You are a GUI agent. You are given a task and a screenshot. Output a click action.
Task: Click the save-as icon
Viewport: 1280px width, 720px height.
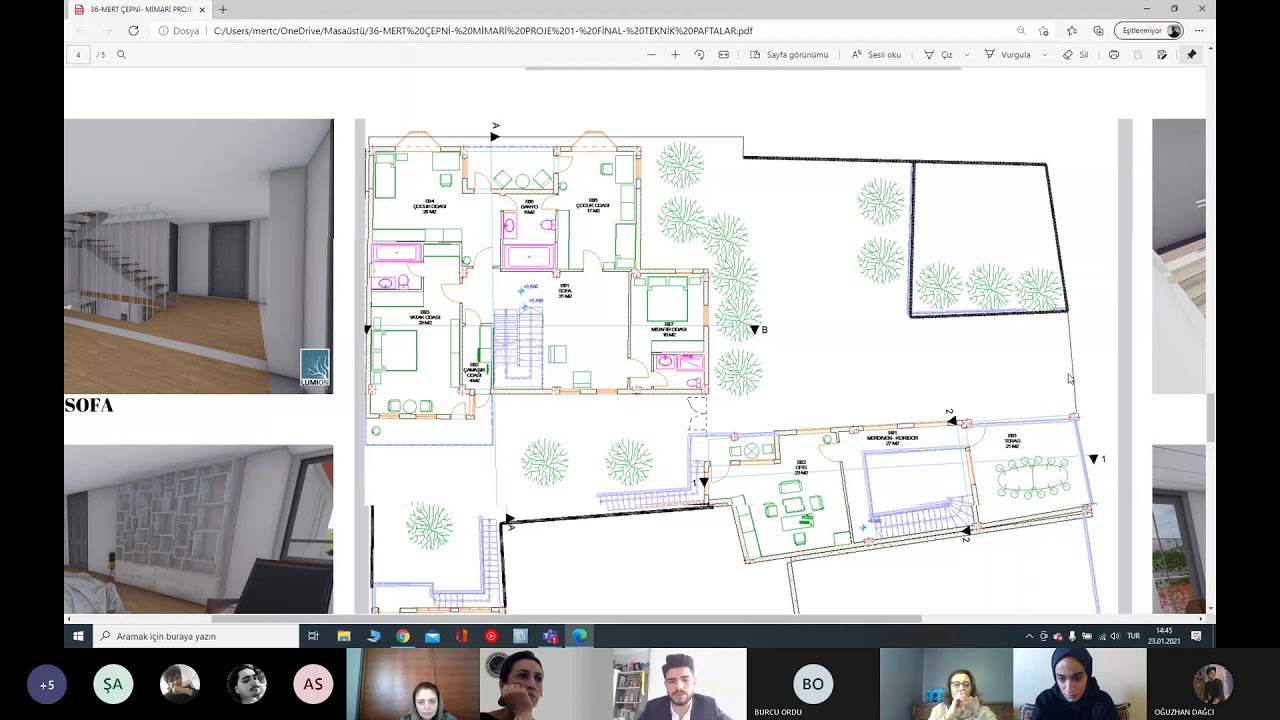tap(1162, 55)
